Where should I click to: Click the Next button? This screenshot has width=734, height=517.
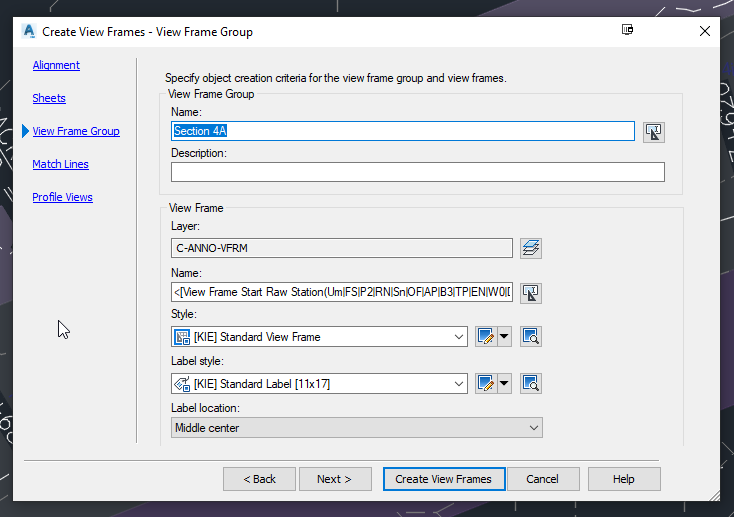[x=335, y=479]
